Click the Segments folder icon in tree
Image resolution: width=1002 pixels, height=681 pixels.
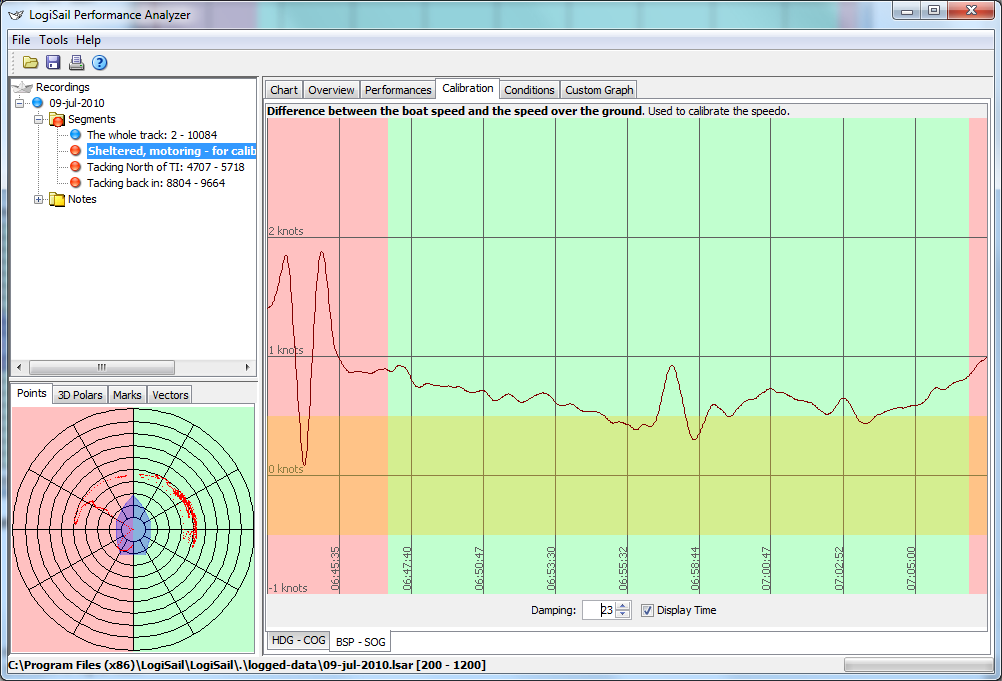pos(57,119)
